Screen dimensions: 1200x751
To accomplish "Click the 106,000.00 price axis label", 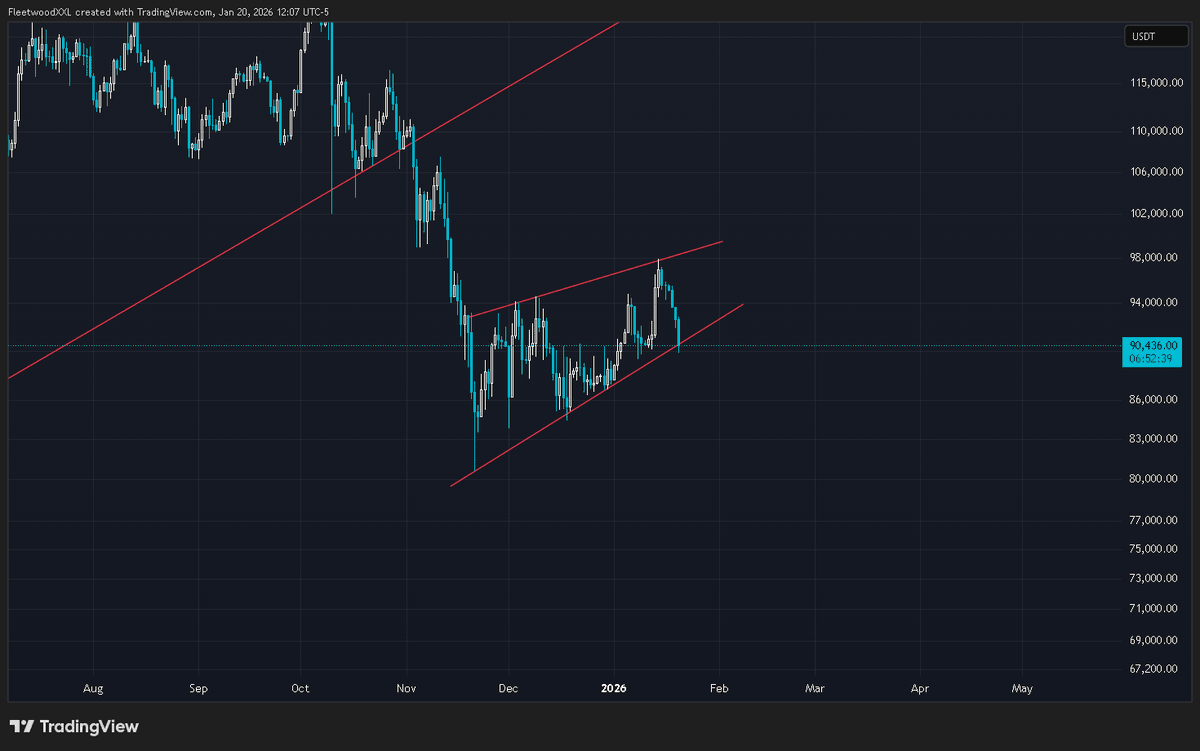I will (1158, 171).
